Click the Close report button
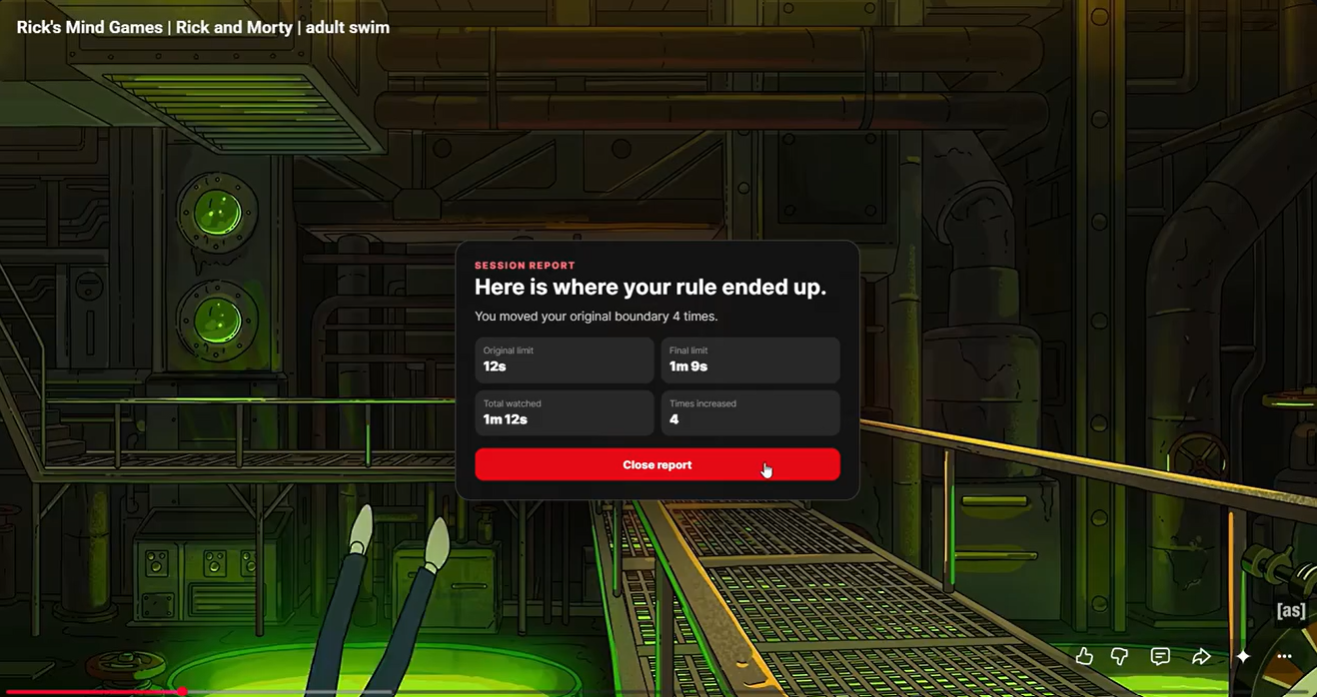This screenshot has width=1317, height=697. (657, 465)
